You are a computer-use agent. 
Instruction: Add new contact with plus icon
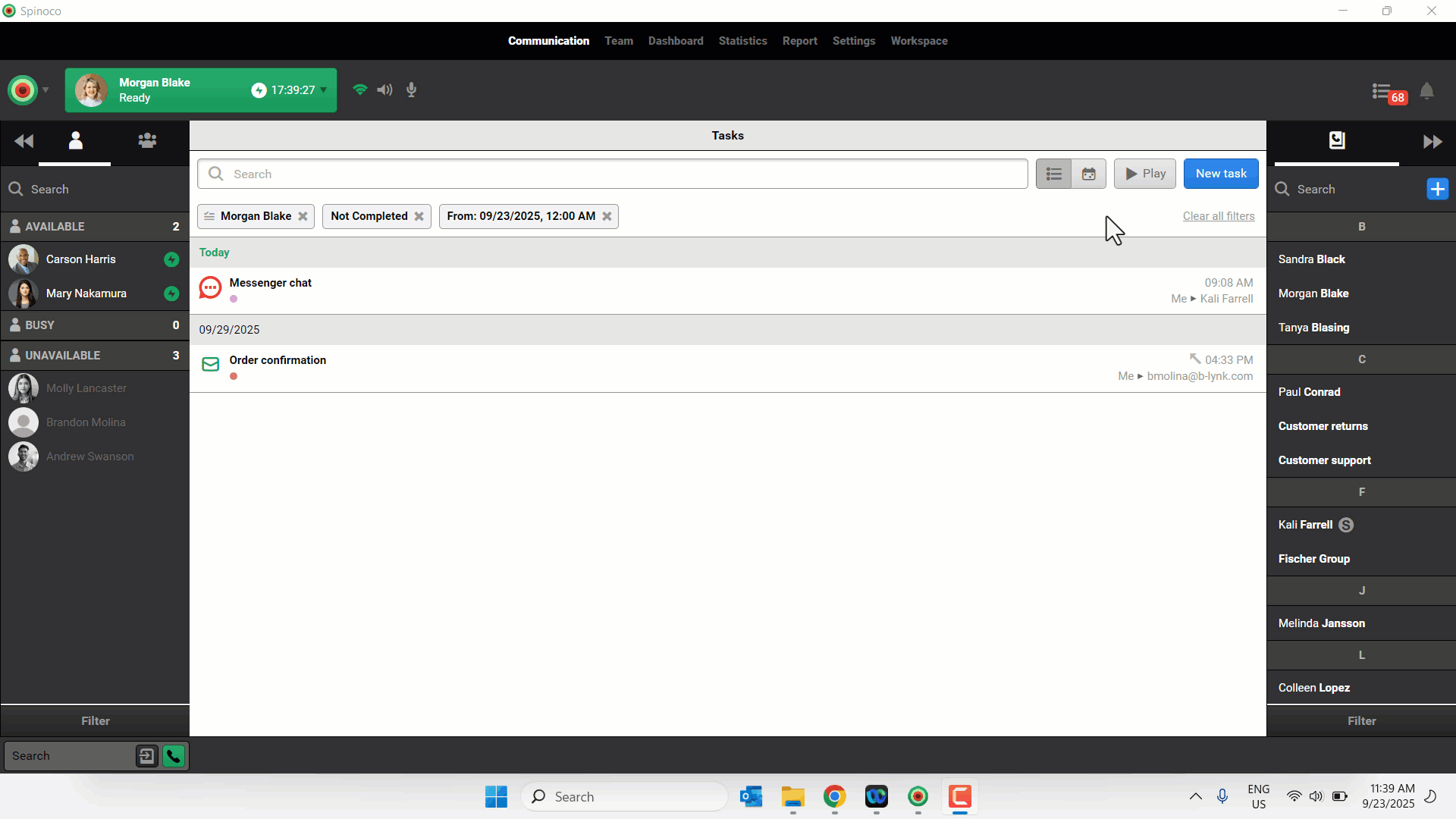pyautogui.click(x=1437, y=189)
